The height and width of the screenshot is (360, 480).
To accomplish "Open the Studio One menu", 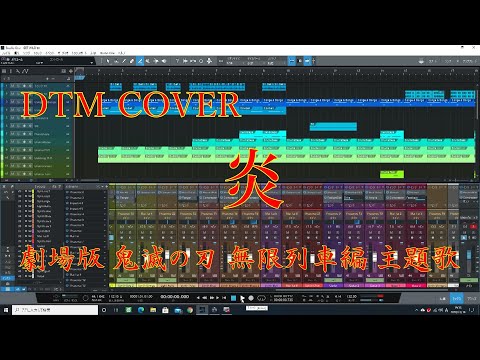I will point(107,53).
